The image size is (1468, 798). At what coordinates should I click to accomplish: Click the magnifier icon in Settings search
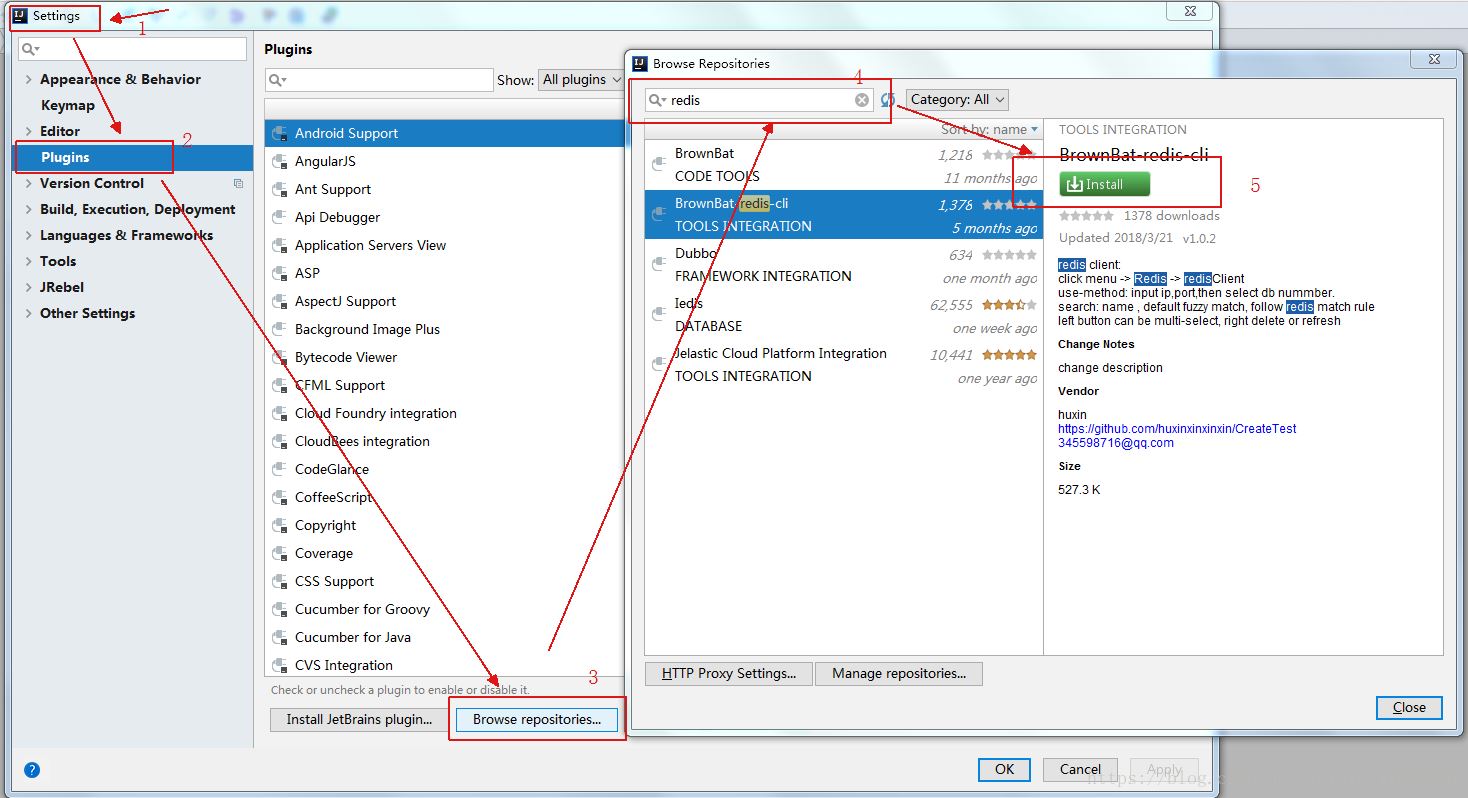pos(30,49)
